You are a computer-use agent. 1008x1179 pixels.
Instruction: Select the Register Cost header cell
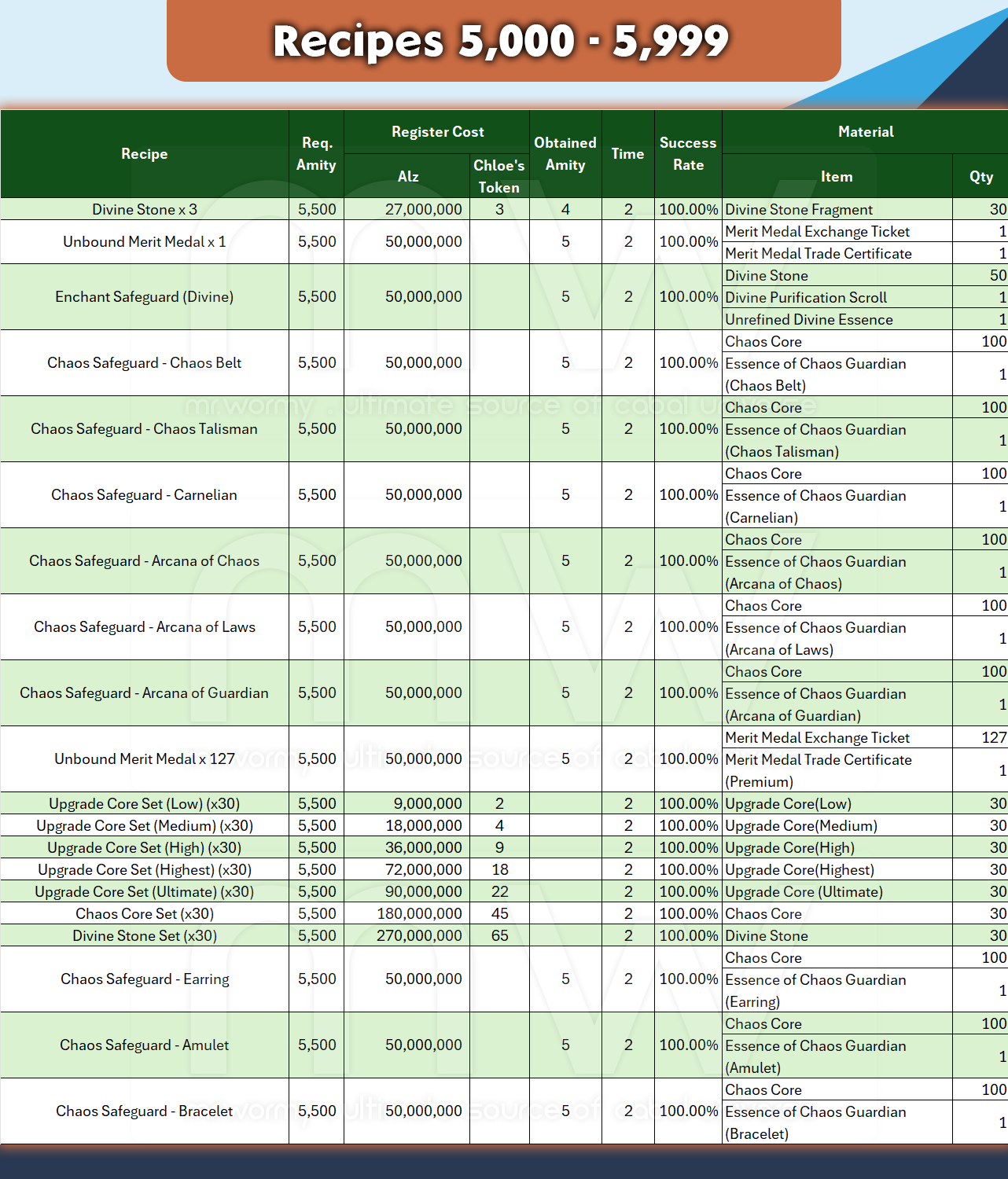tap(437, 132)
